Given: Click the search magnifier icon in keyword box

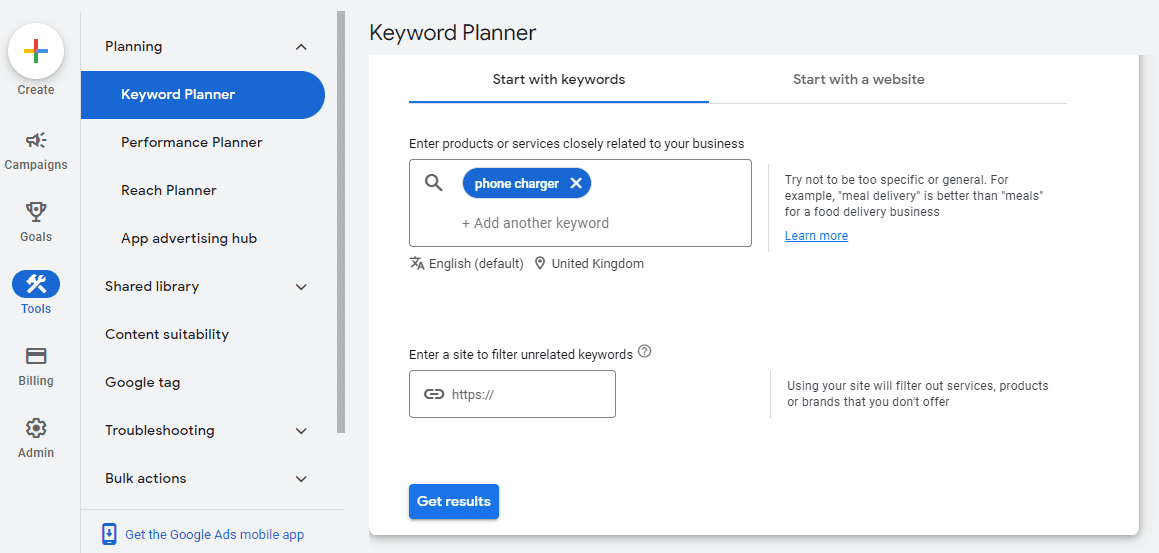Looking at the screenshot, I should (434, 183).
